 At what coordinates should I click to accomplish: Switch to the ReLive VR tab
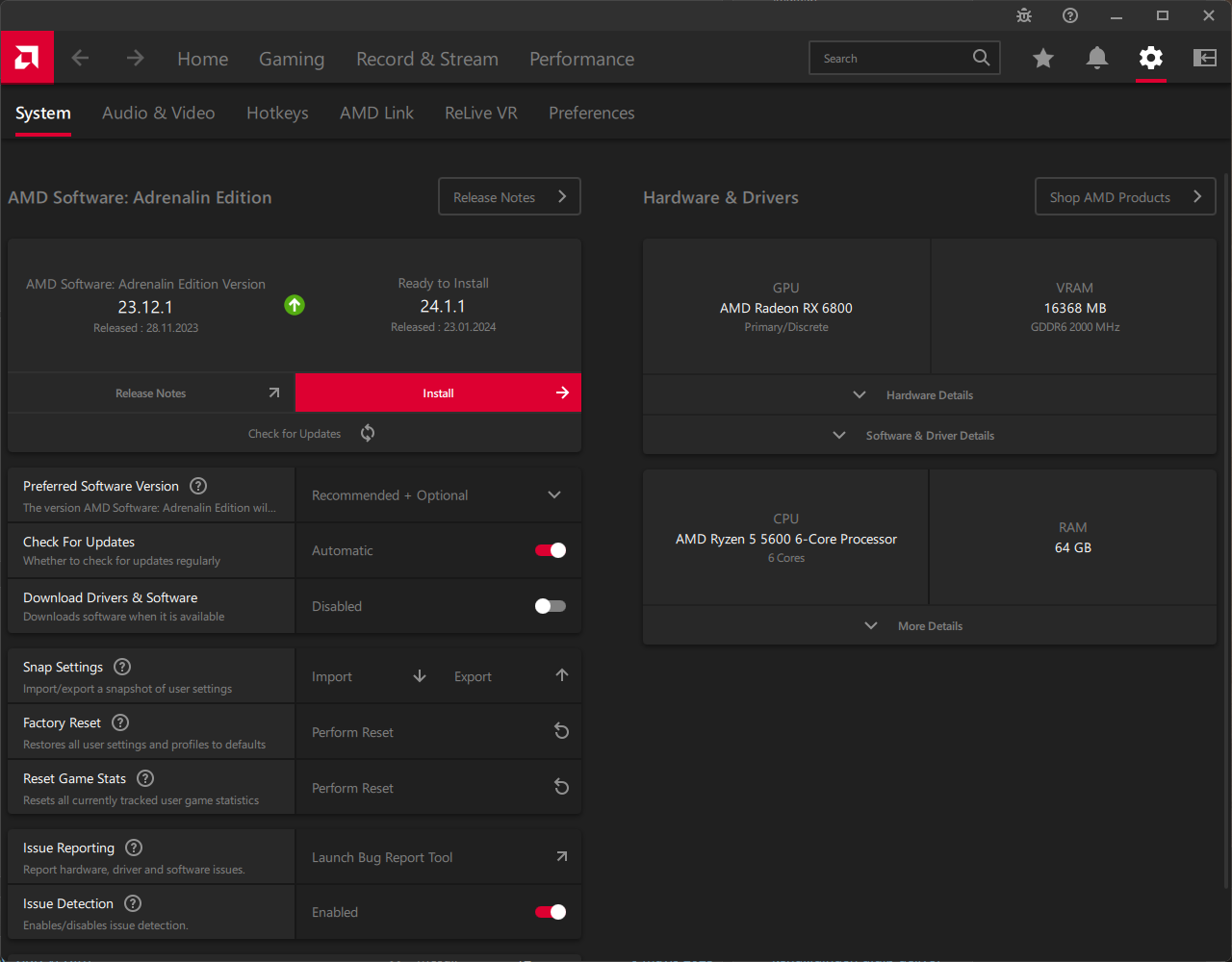(x=481, y=113)
